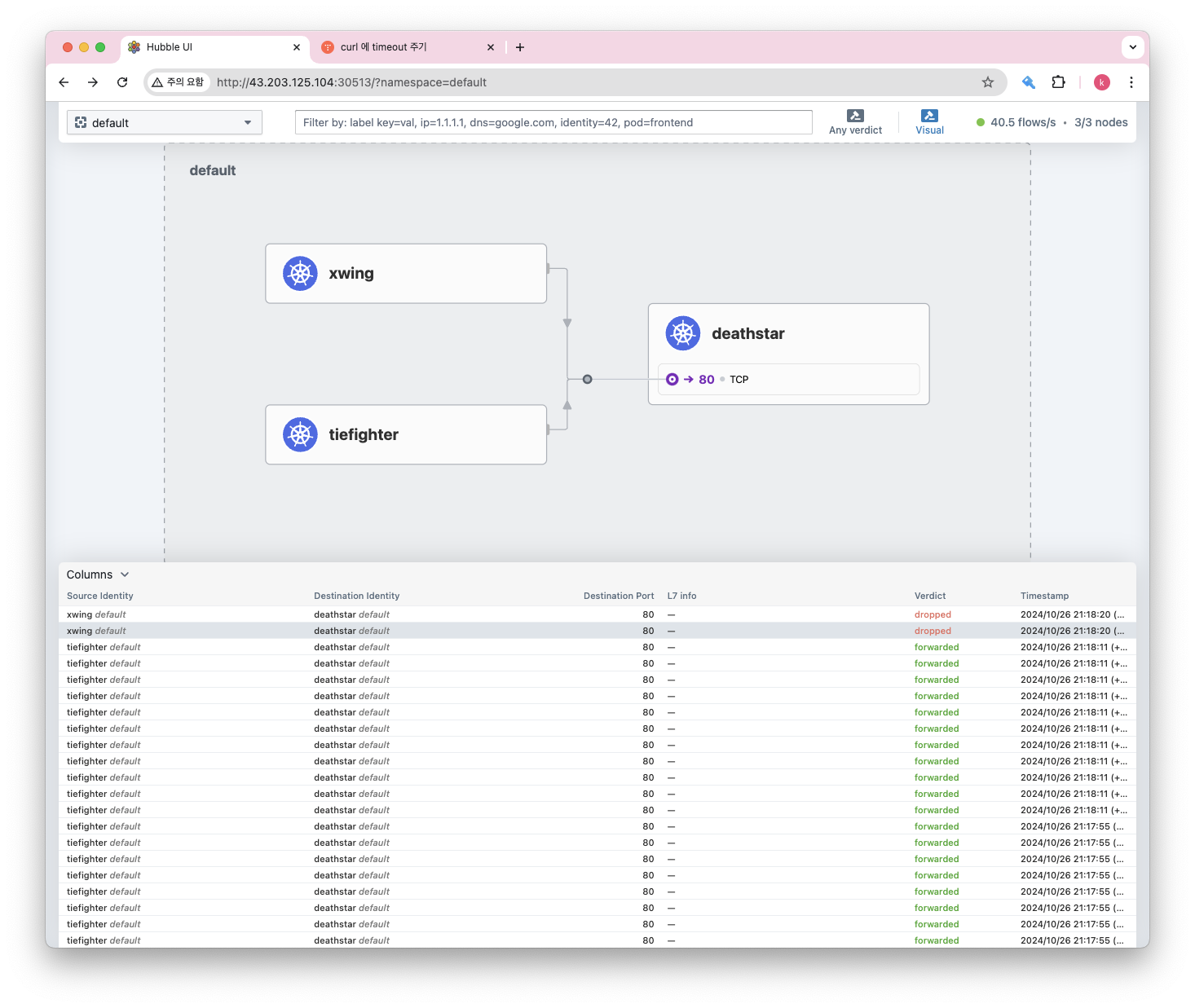Click the deathstar Kubernetes icon
The width and height of the screenshot is (1195, 1008).
683,333
